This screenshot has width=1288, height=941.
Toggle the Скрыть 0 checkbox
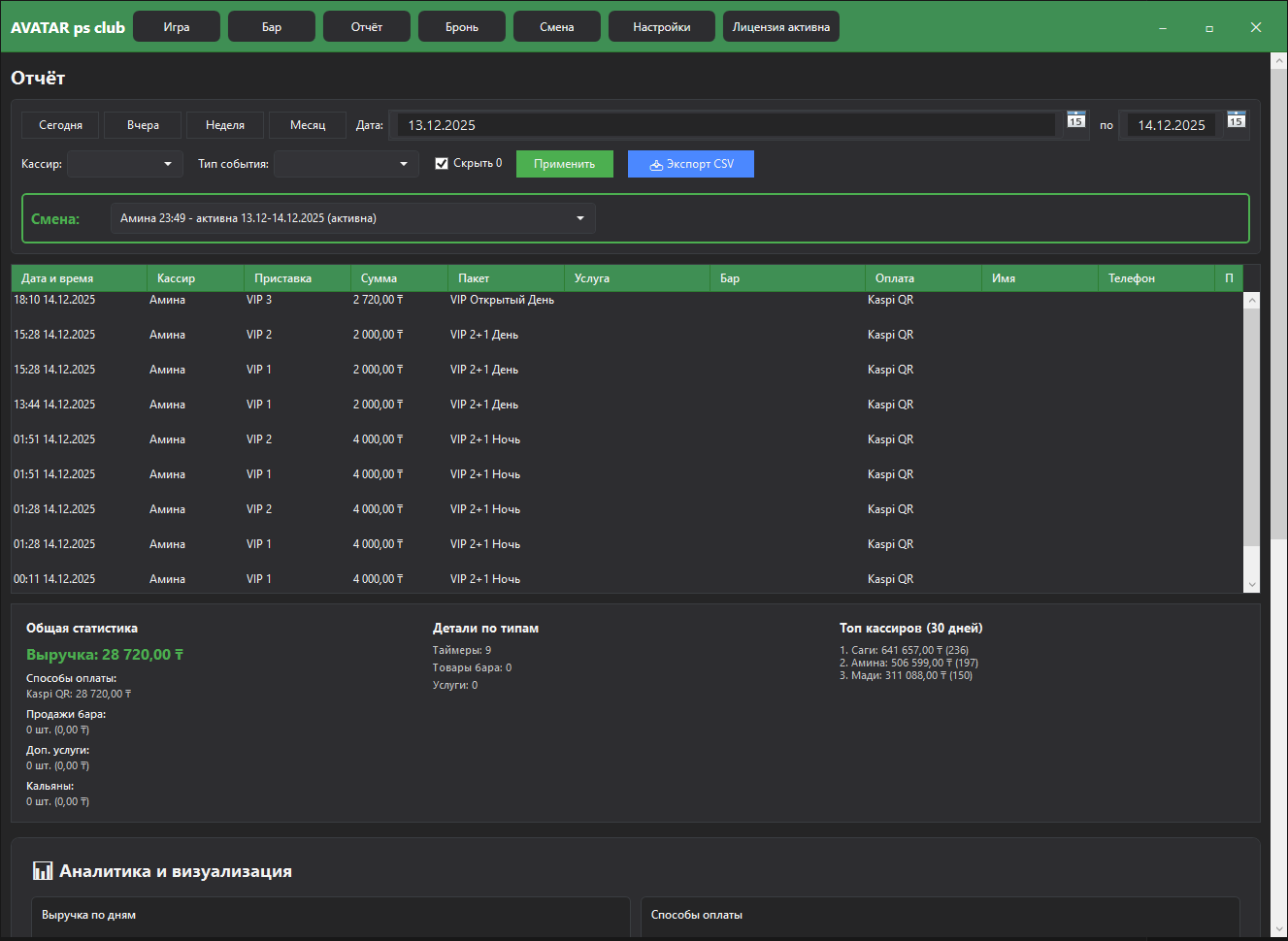click(442, 164)
